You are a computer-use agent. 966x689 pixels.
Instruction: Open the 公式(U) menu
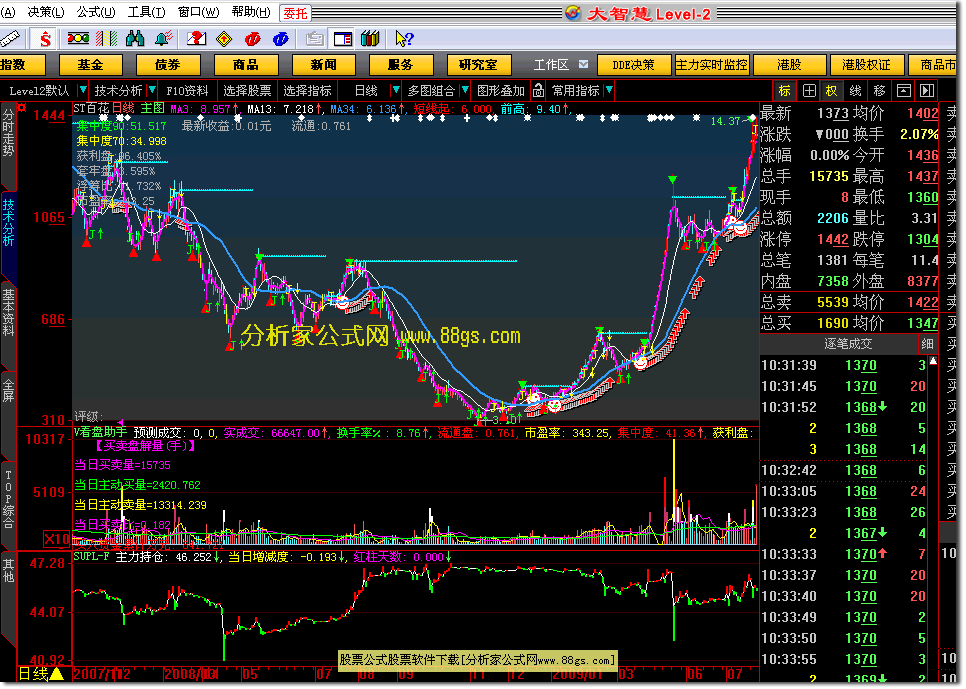click(x=95, y=12)
